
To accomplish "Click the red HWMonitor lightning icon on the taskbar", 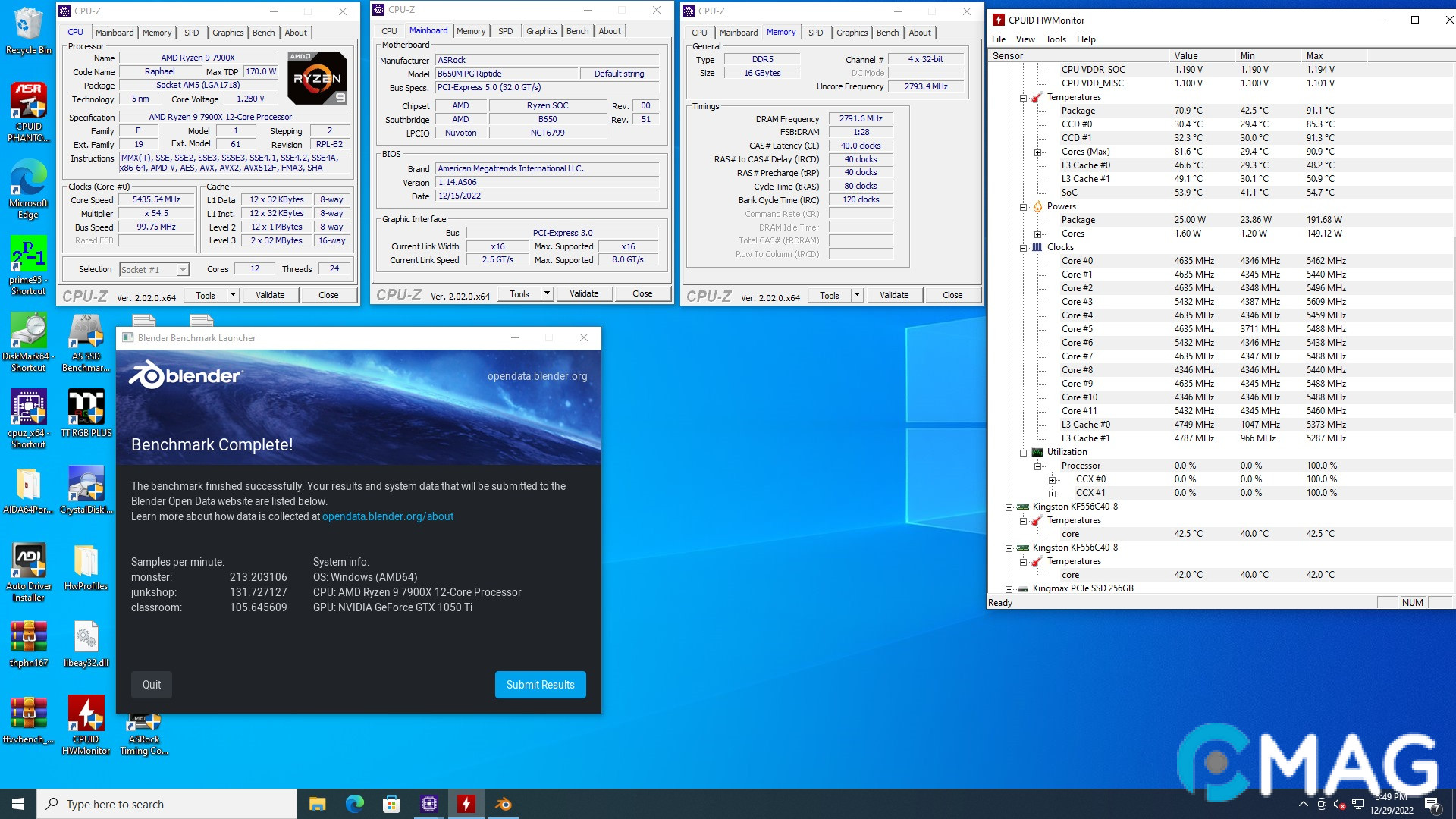I will pyautogui.click(x=466, y=803).
